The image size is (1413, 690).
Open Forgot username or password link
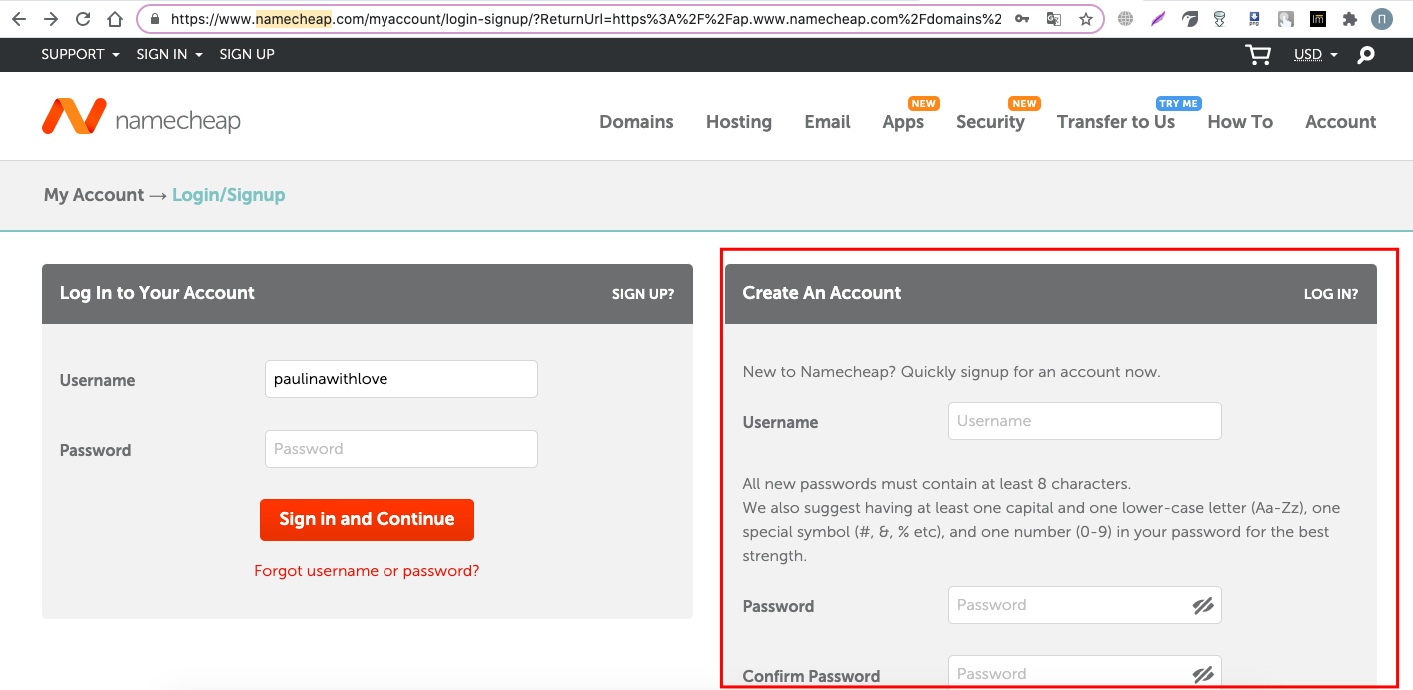click(x=367, y=571)
